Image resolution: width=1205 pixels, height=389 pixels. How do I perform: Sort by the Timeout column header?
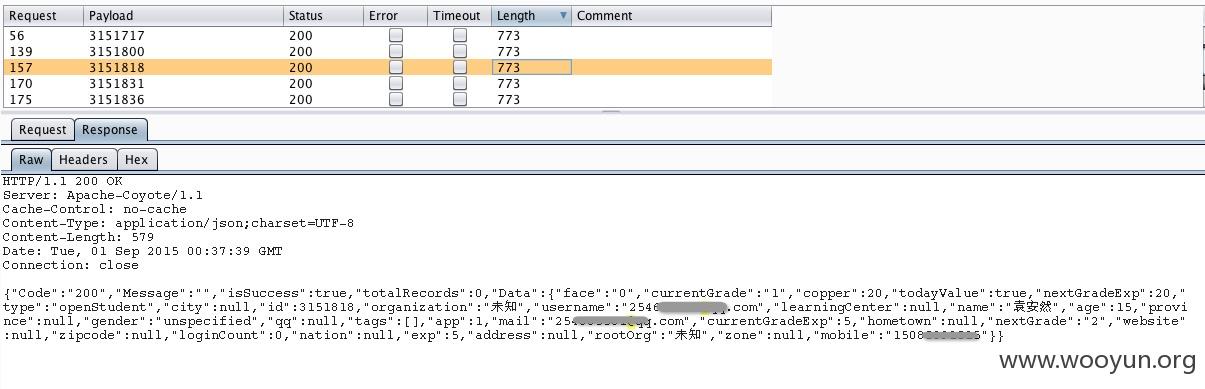coord(460,16)
